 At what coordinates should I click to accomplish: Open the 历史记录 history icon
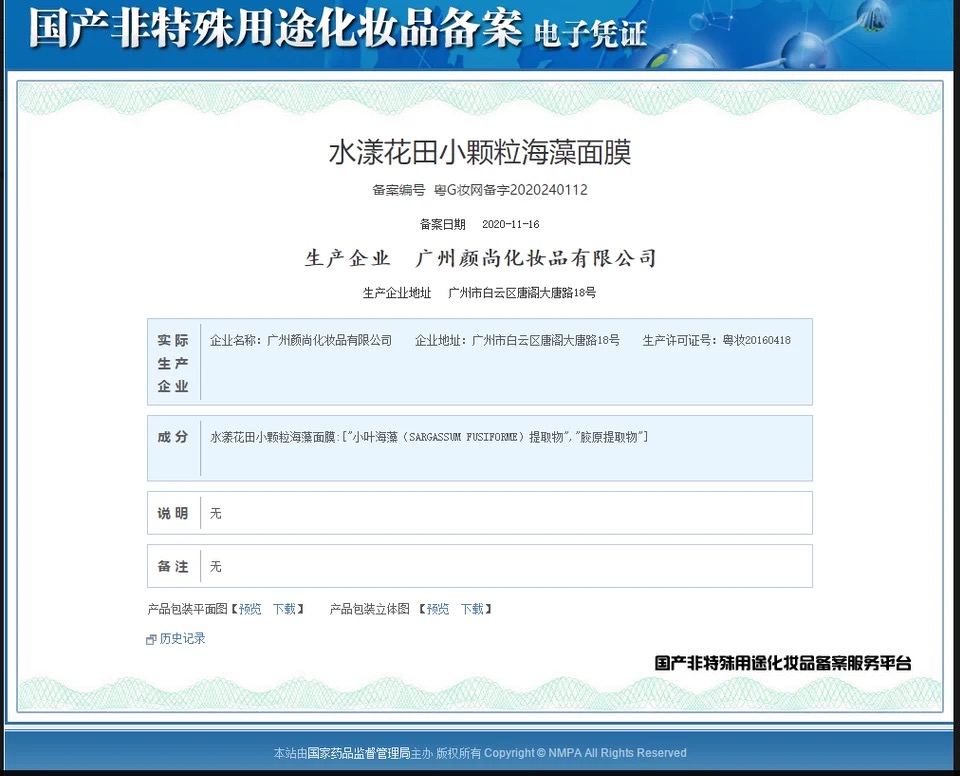coord(151,639)
